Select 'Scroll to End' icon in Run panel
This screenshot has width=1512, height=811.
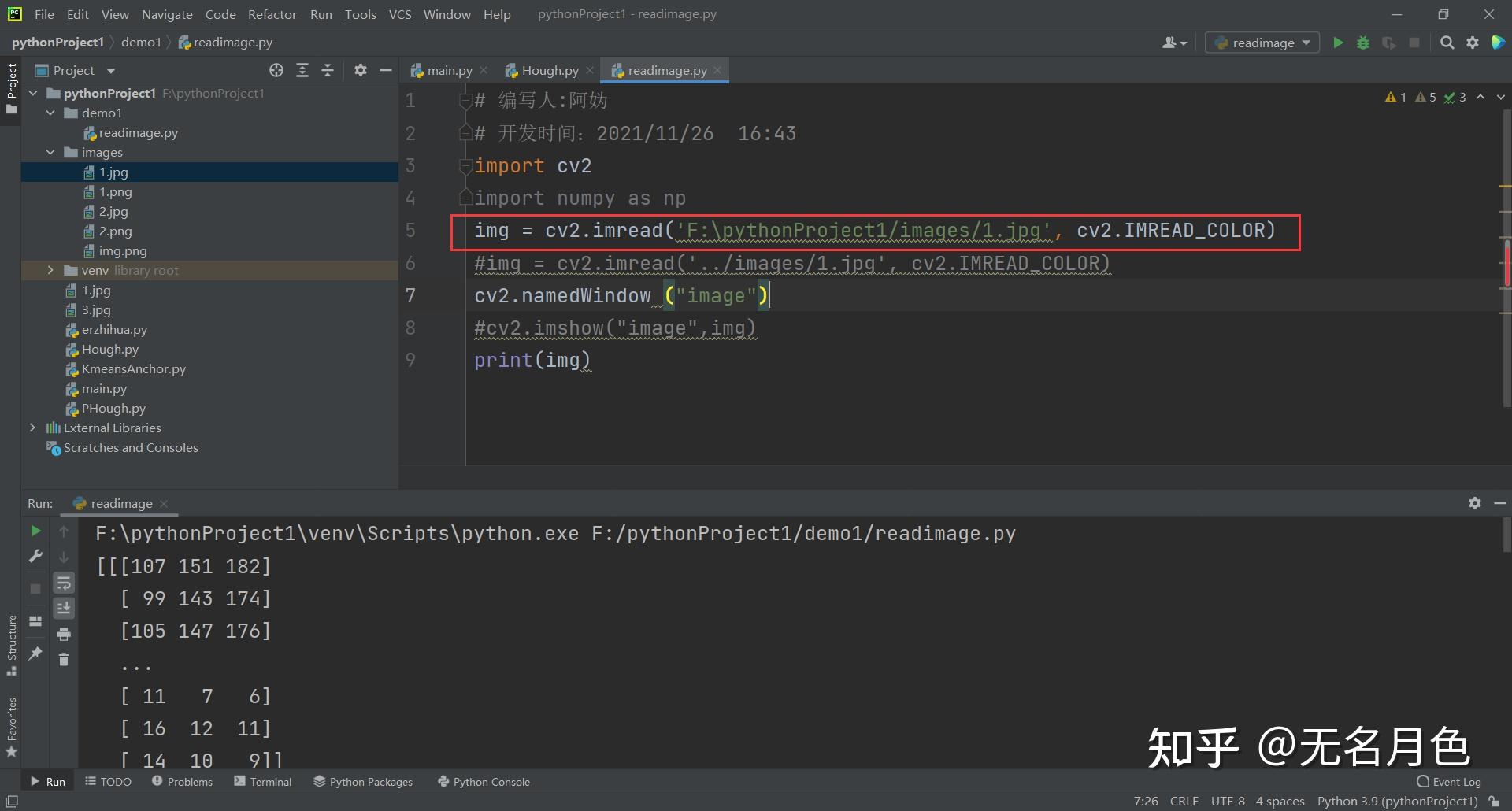(x=64, y=608)
